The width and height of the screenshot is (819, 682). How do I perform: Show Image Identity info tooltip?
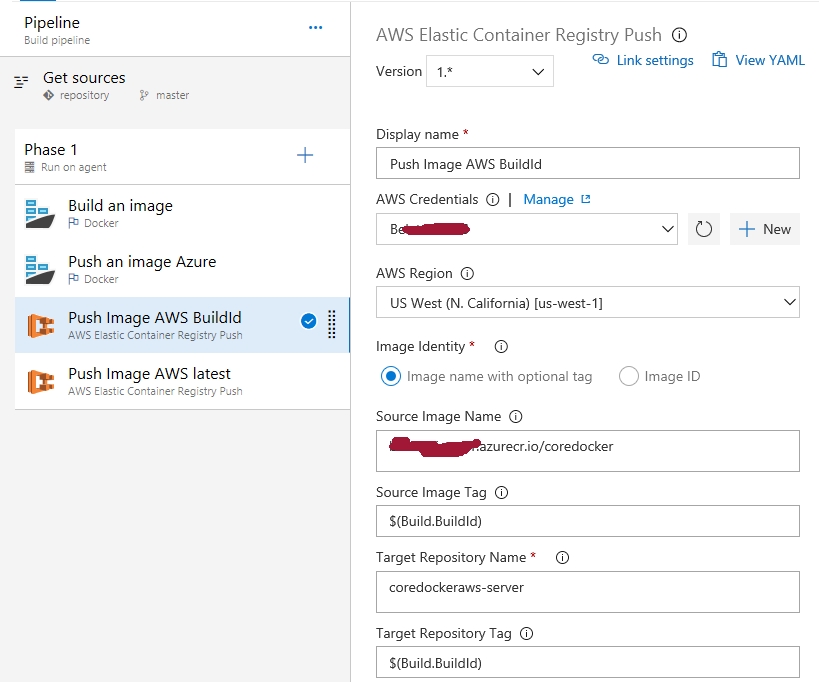(501, 347)
